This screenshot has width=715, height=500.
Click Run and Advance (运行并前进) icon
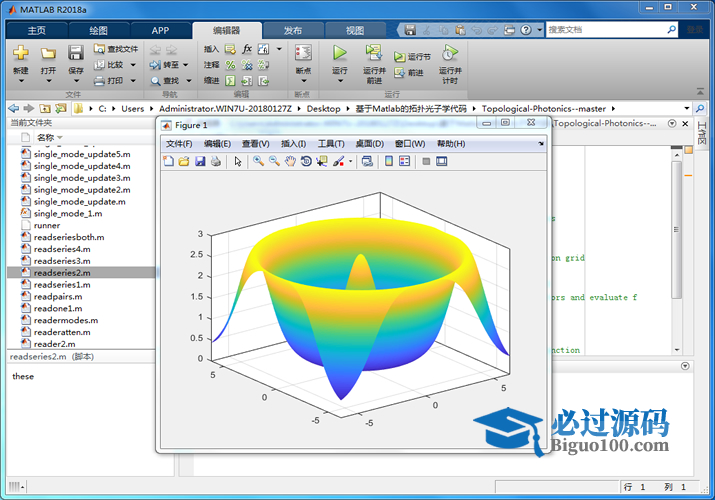point(374,53)
